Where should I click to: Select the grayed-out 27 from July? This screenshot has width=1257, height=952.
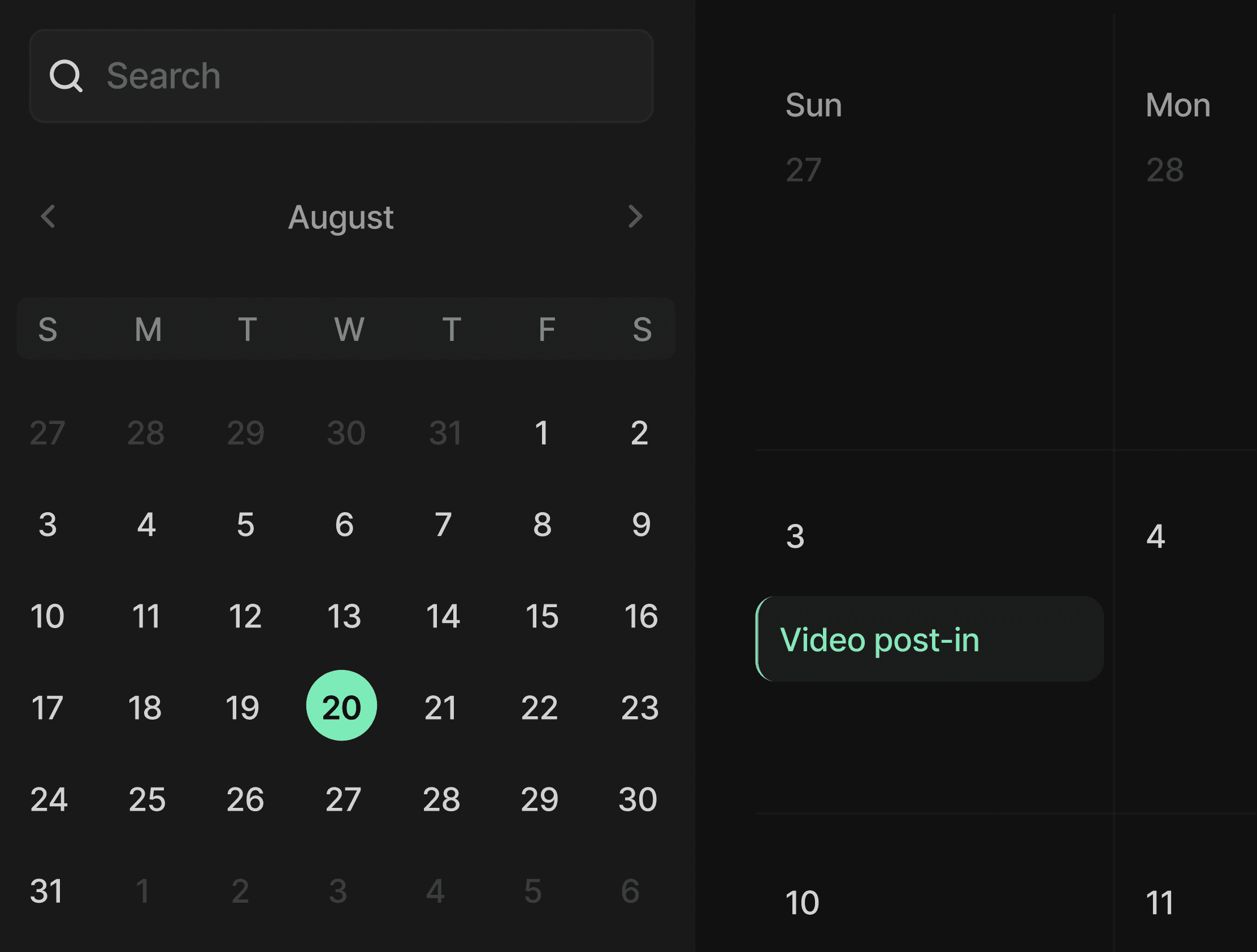47,433
